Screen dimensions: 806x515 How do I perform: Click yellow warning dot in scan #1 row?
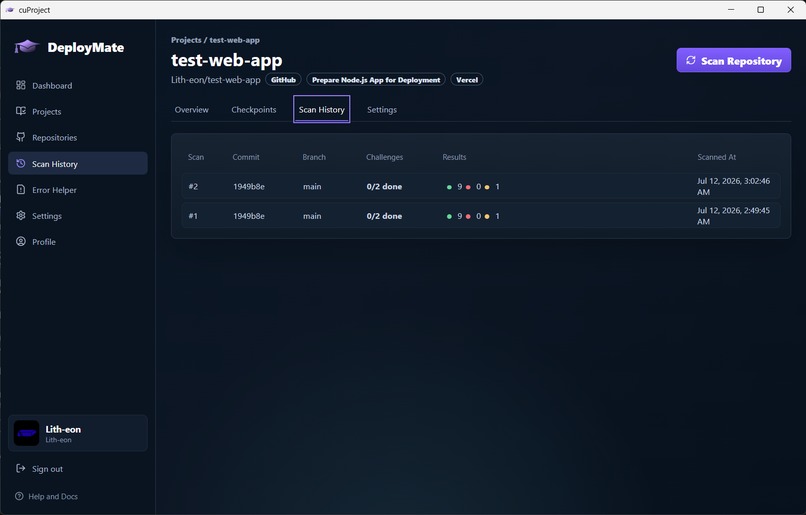coord(487,216)
